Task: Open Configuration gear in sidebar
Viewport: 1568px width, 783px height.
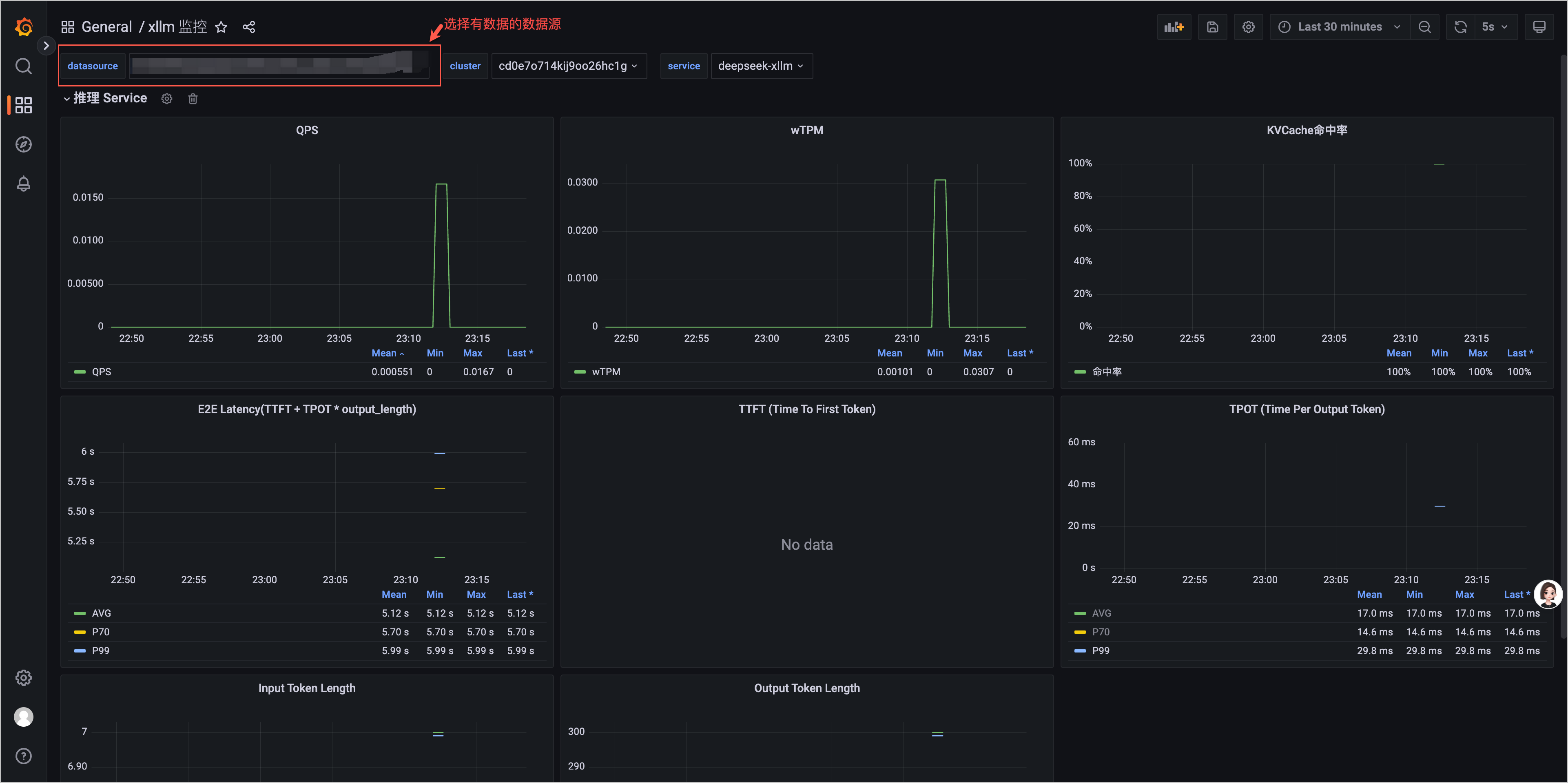Action: [23, 678]
